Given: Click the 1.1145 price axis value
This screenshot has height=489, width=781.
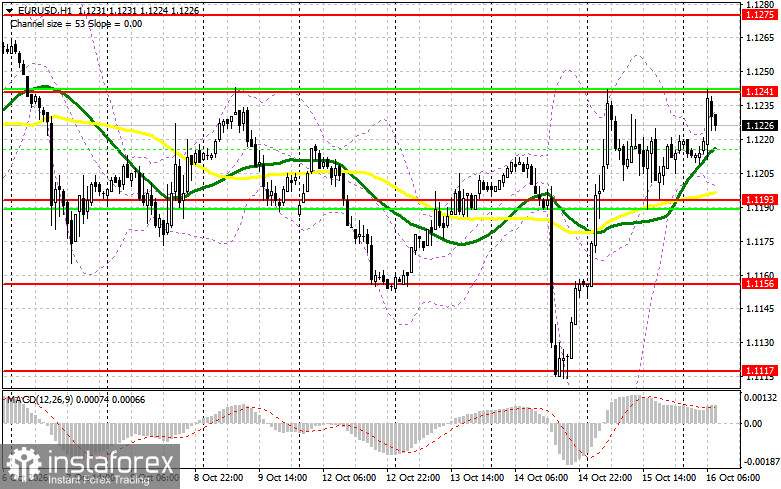Looking at the screenshot, I should tap(760, 309).
